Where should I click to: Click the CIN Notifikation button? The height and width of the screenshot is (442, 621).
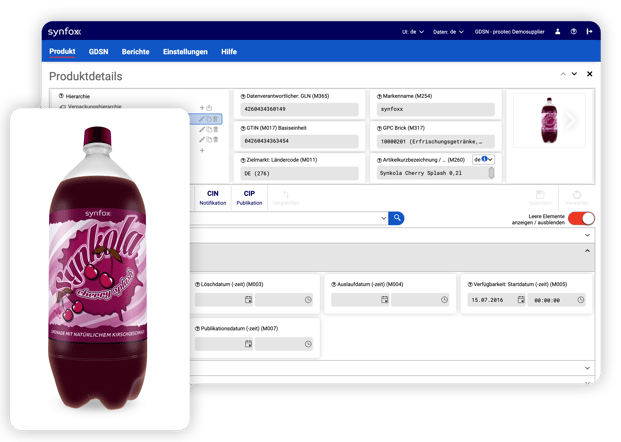pos(212,197)
